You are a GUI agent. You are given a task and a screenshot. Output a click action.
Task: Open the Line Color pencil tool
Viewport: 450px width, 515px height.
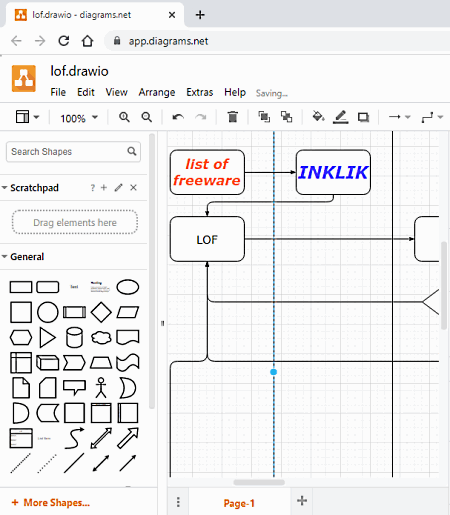340,117
